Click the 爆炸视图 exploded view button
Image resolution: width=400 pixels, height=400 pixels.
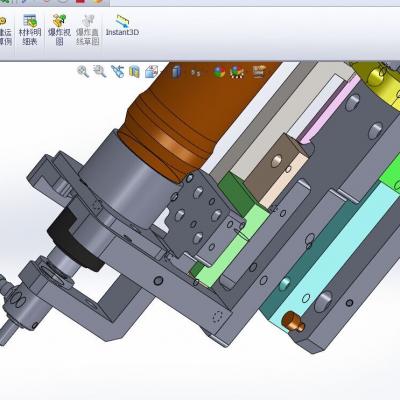(59, 30)
